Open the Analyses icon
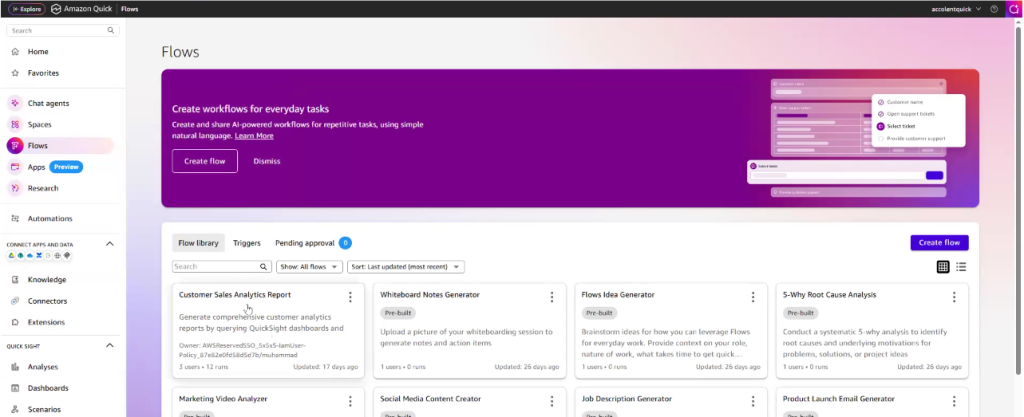1024x417 pixels. pyautogui.click(x=15, y=367)
